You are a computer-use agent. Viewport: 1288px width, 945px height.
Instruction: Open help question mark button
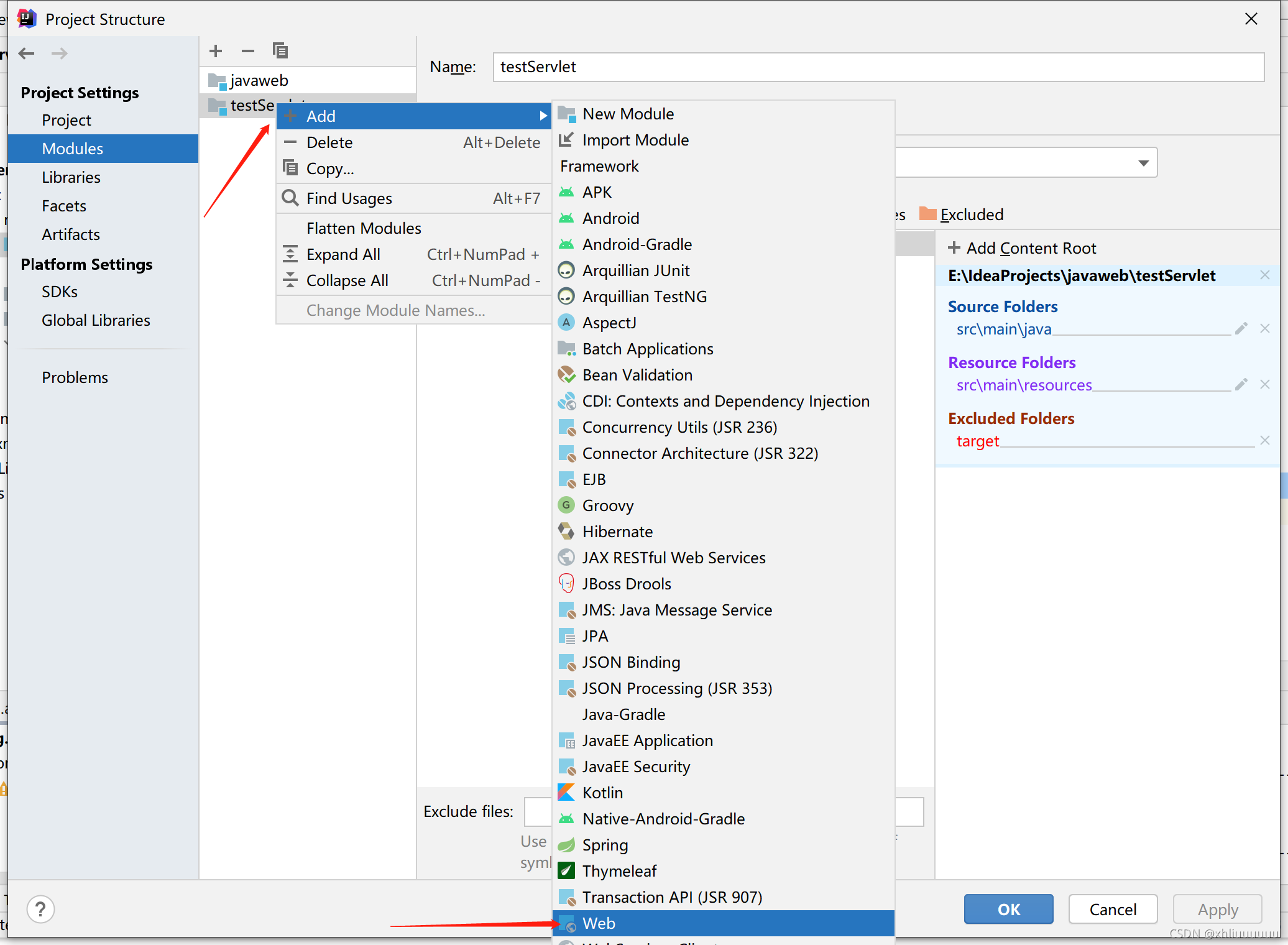click(x=41, y=909)
